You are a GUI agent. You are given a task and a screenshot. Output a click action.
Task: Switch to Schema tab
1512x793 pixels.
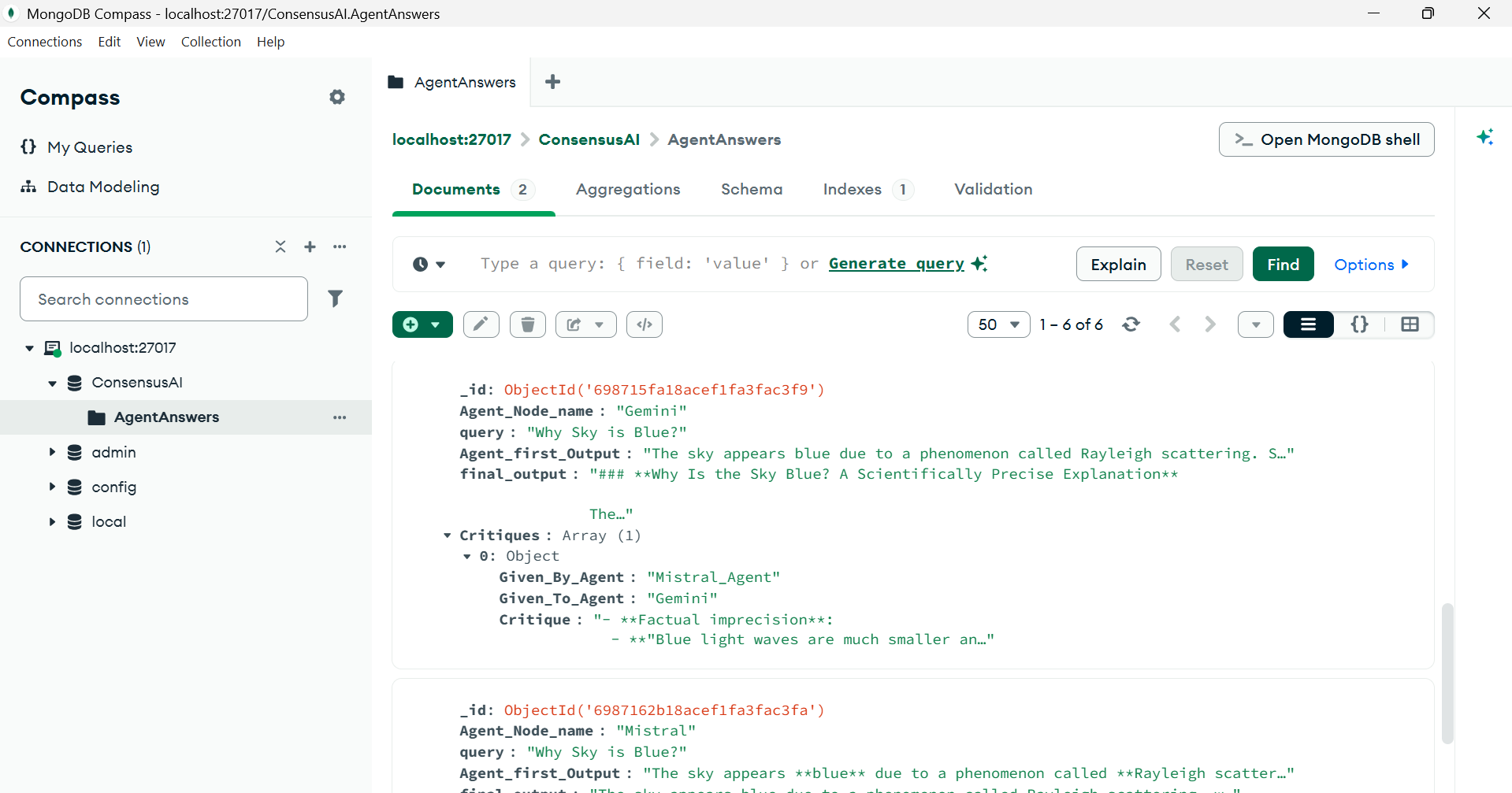tap(752, 189)
